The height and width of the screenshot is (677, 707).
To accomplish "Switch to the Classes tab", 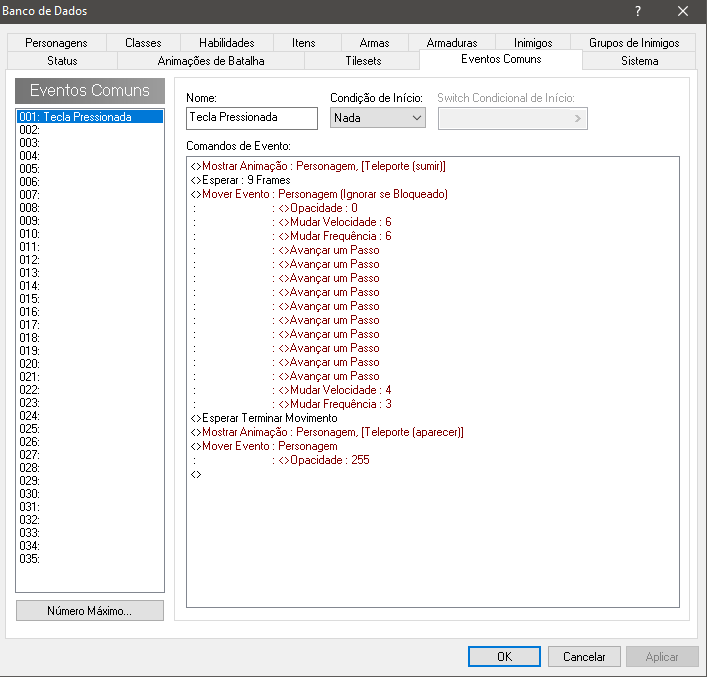I will coord(143,43).
